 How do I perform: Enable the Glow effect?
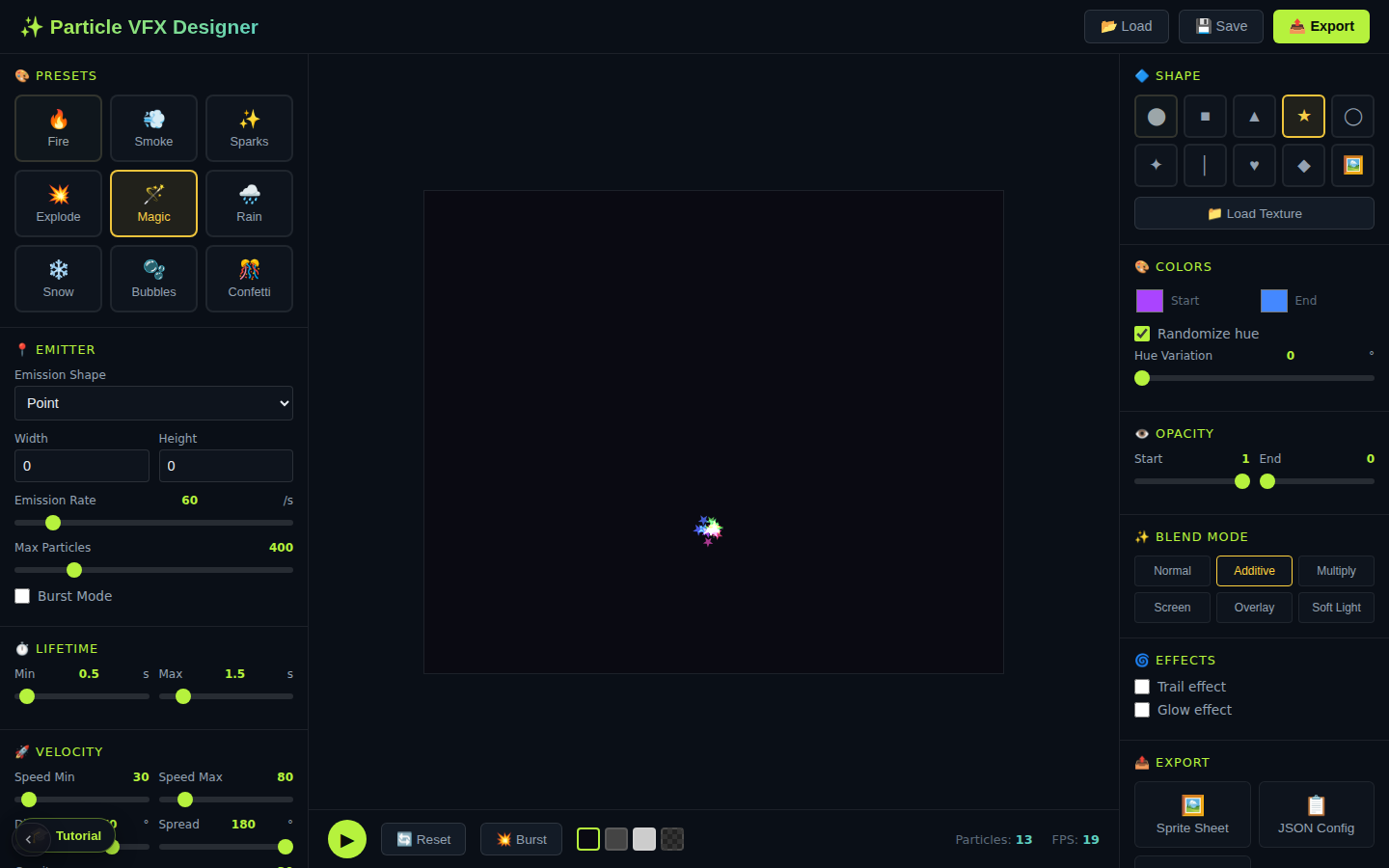tap(1142, 710)
